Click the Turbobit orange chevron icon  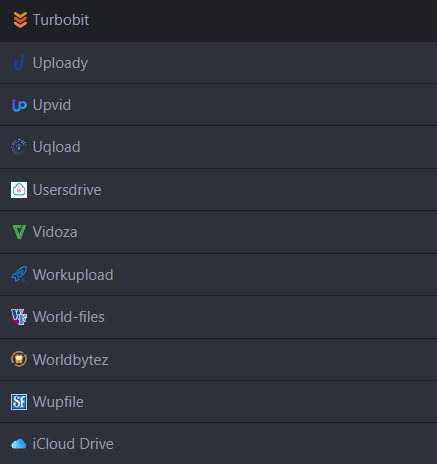(x=20, y=20)
